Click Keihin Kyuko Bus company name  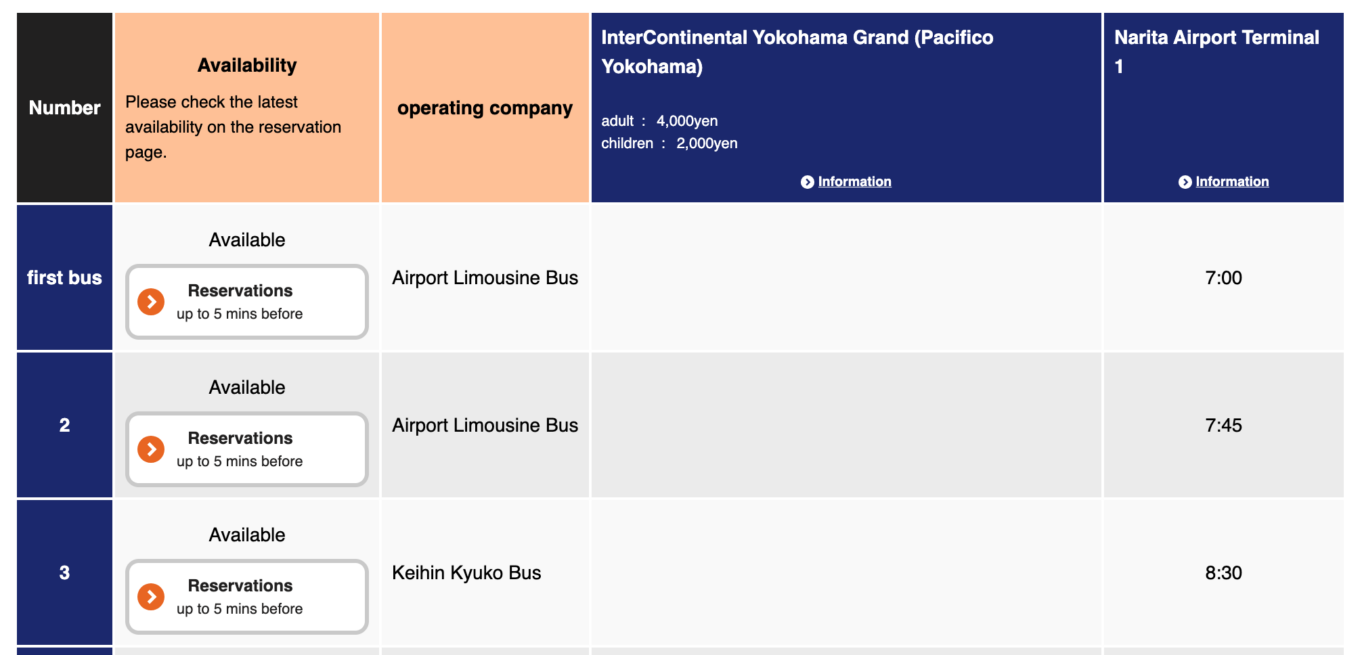[x=466, y=573]
